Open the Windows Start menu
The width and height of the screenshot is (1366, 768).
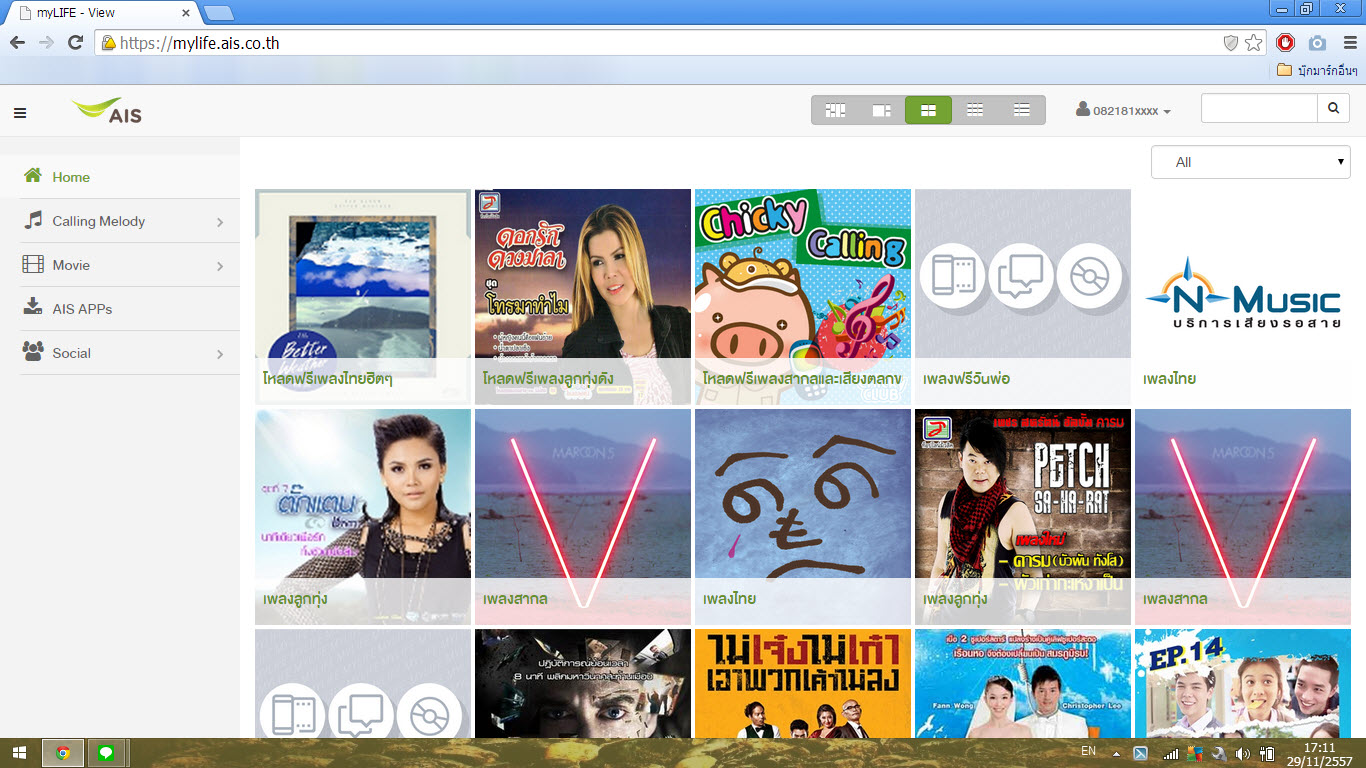tap(19, 753)
